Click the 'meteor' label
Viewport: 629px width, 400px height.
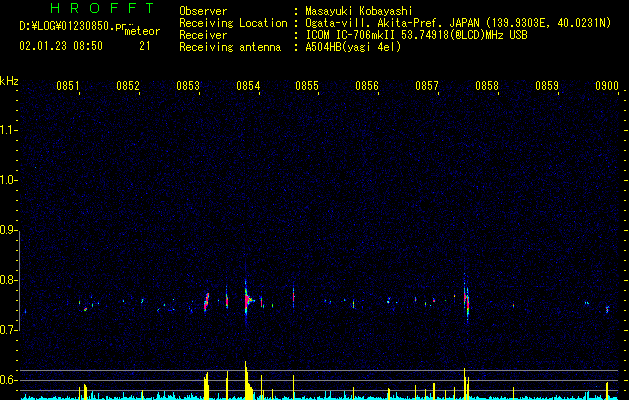tap(142, 31)
